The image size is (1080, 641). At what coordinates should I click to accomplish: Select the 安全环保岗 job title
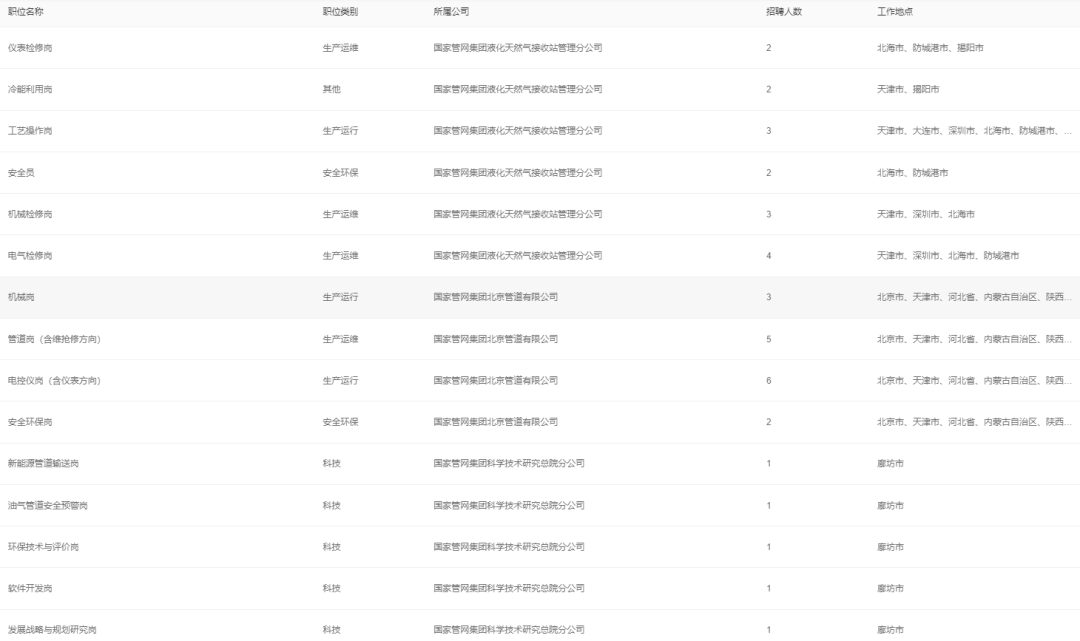click(30, 422)
